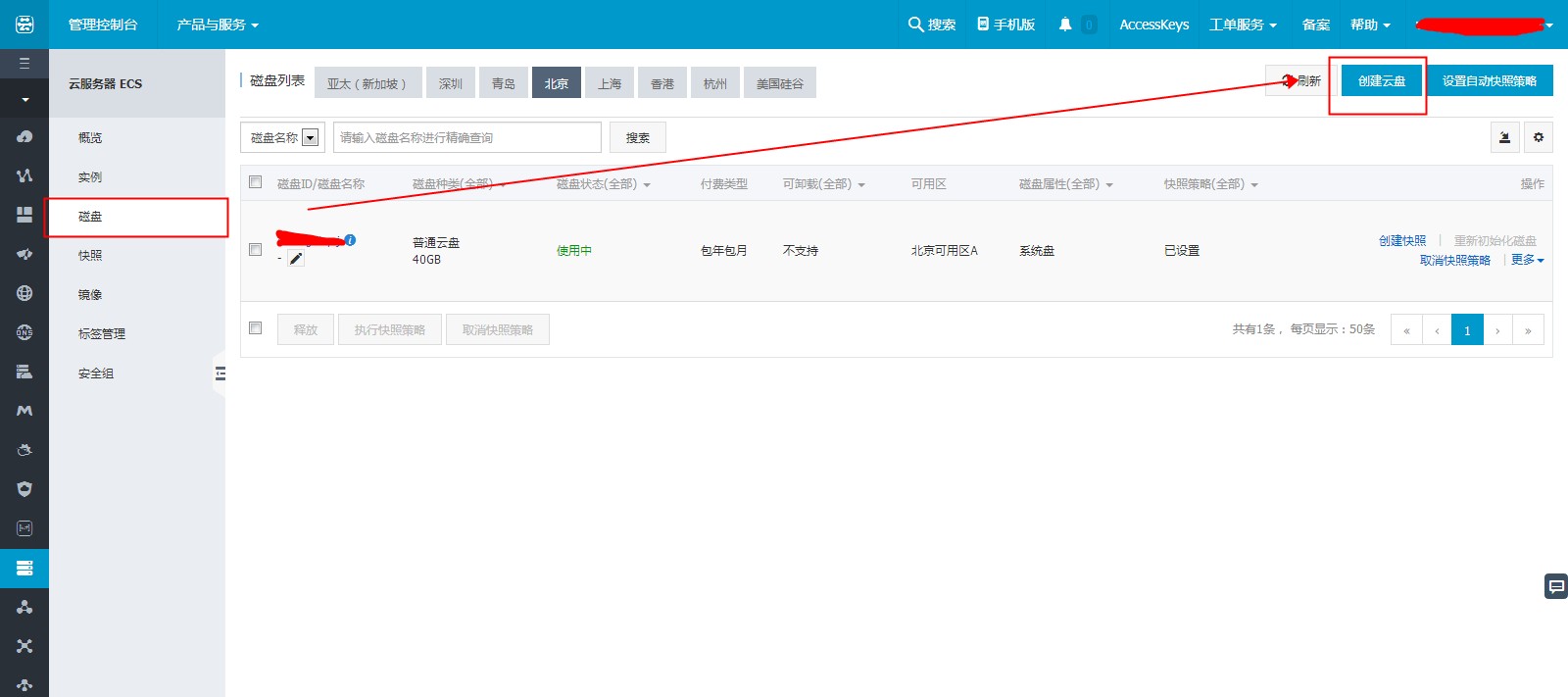Open the settings gear icon above the table

[x=1538, y=138]
